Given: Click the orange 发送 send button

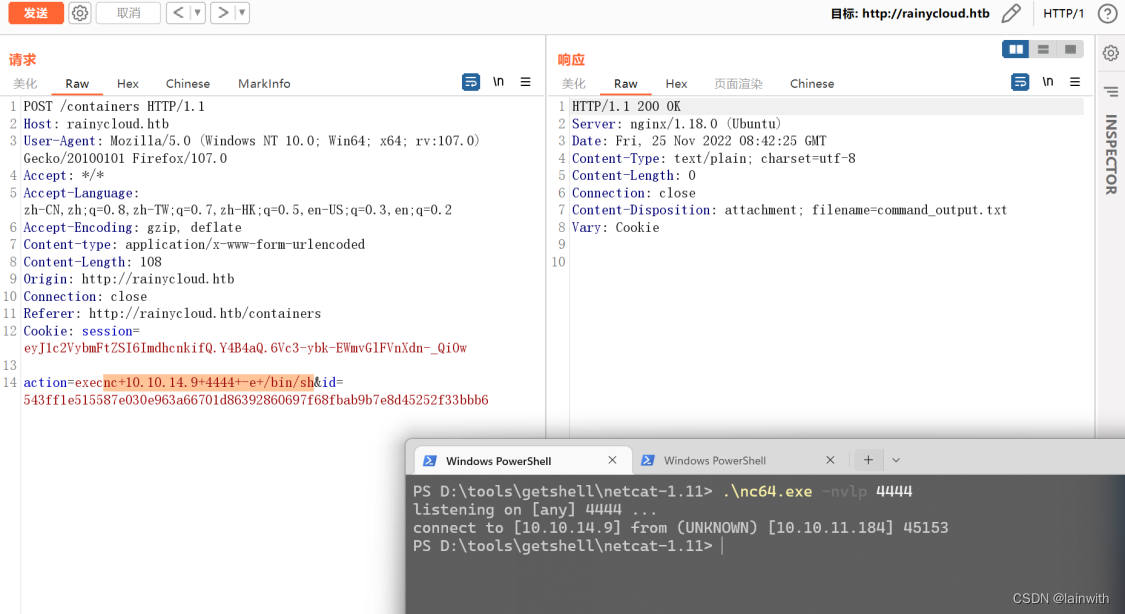Looking at the screenshot, I should (x=36, y=13).
